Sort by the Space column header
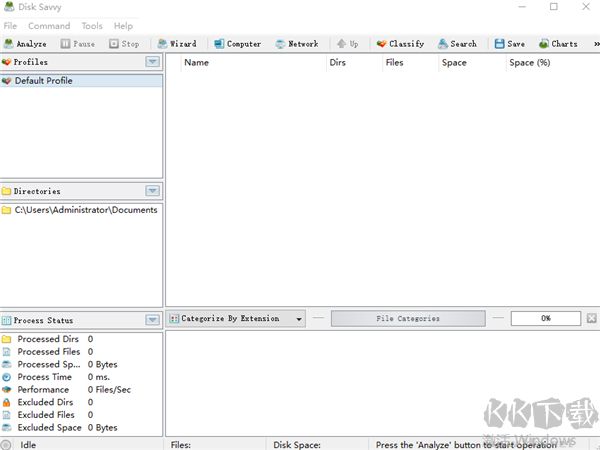Screen dimensions: 600x450 (454, 63)
